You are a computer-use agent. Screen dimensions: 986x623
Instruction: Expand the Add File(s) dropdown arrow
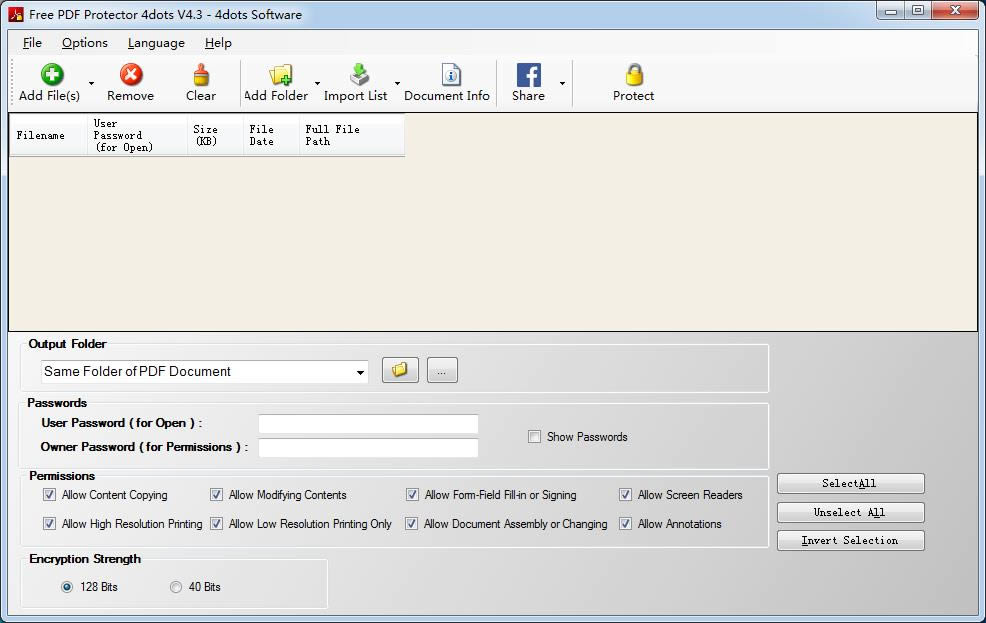pyautogui.click(x=91, y=83)
